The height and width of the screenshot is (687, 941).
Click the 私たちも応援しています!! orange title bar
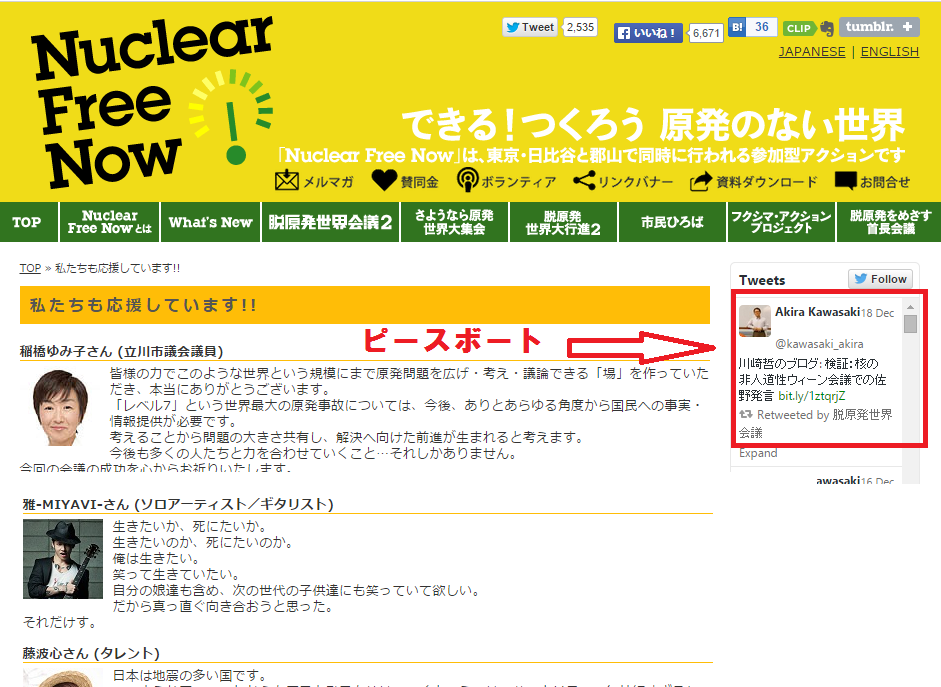pos(365,305)
